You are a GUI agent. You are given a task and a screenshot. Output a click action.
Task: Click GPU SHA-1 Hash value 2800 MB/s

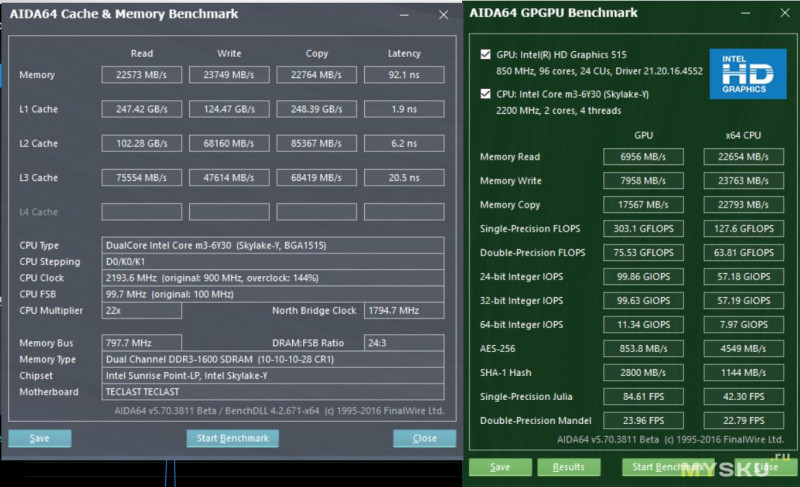[x=643, y=372]
